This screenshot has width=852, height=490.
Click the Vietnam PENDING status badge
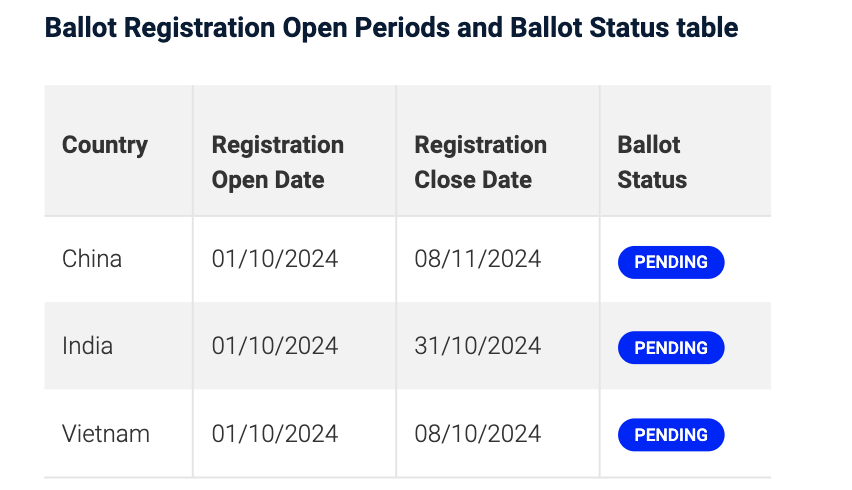tap(671, 435)
